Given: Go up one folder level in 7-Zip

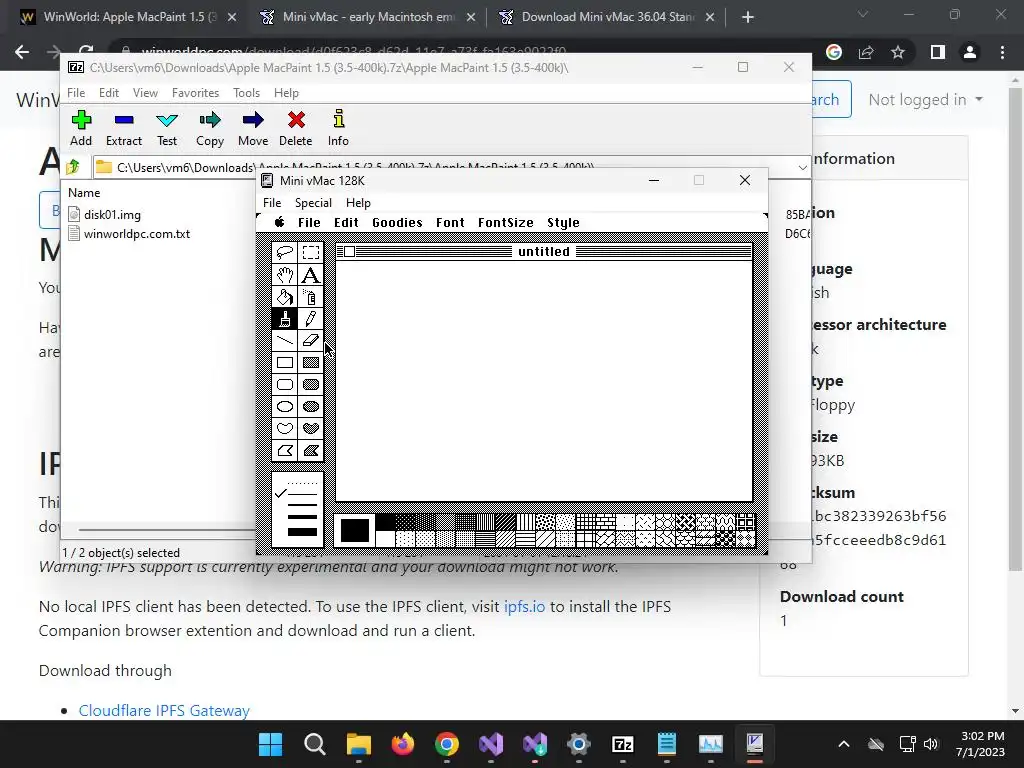Looking at the screenshot, I should (x=73, y=167).
